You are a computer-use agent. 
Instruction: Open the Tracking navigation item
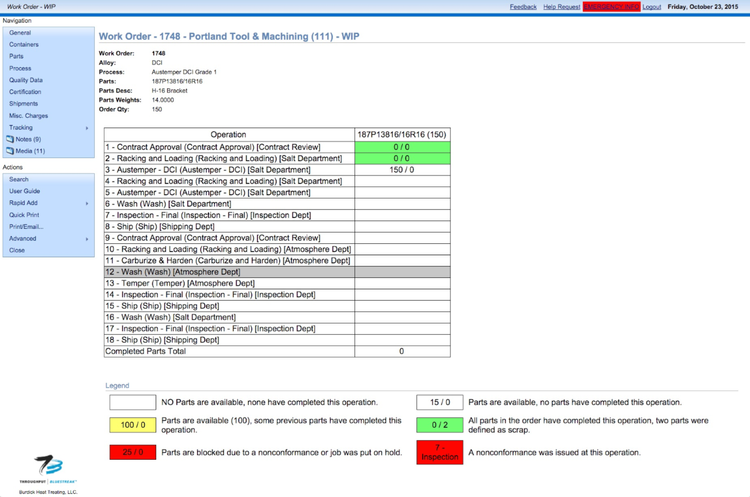pos(21,128)
